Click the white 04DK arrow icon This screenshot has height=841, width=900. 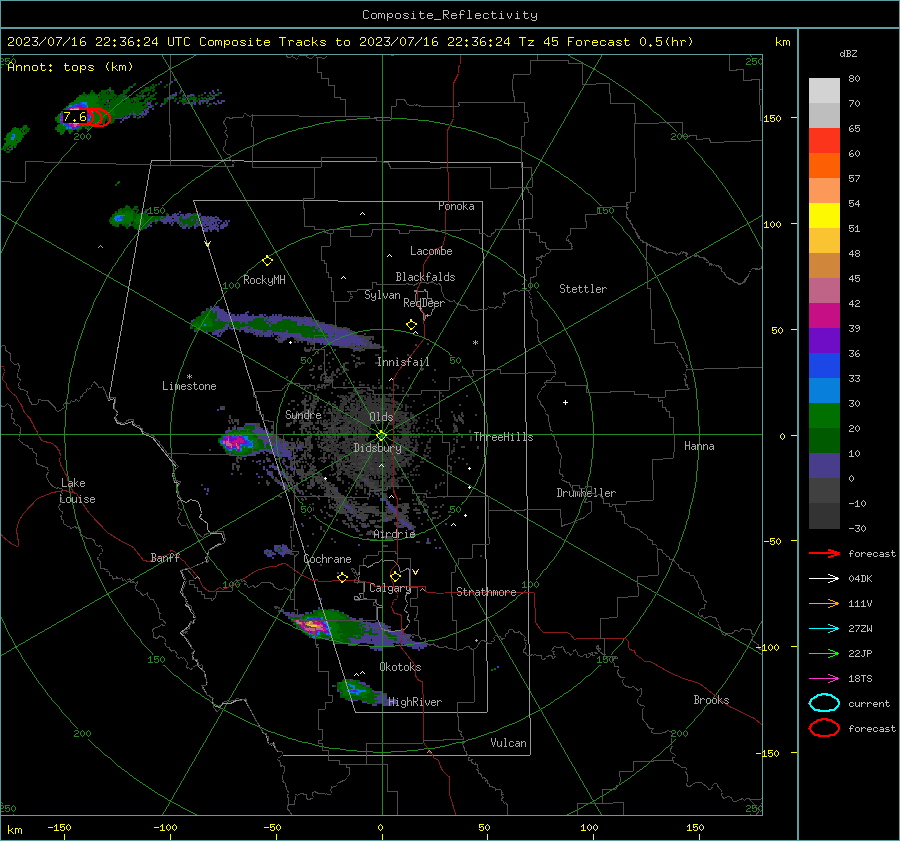pyautogui.click(x=824, y=578)
